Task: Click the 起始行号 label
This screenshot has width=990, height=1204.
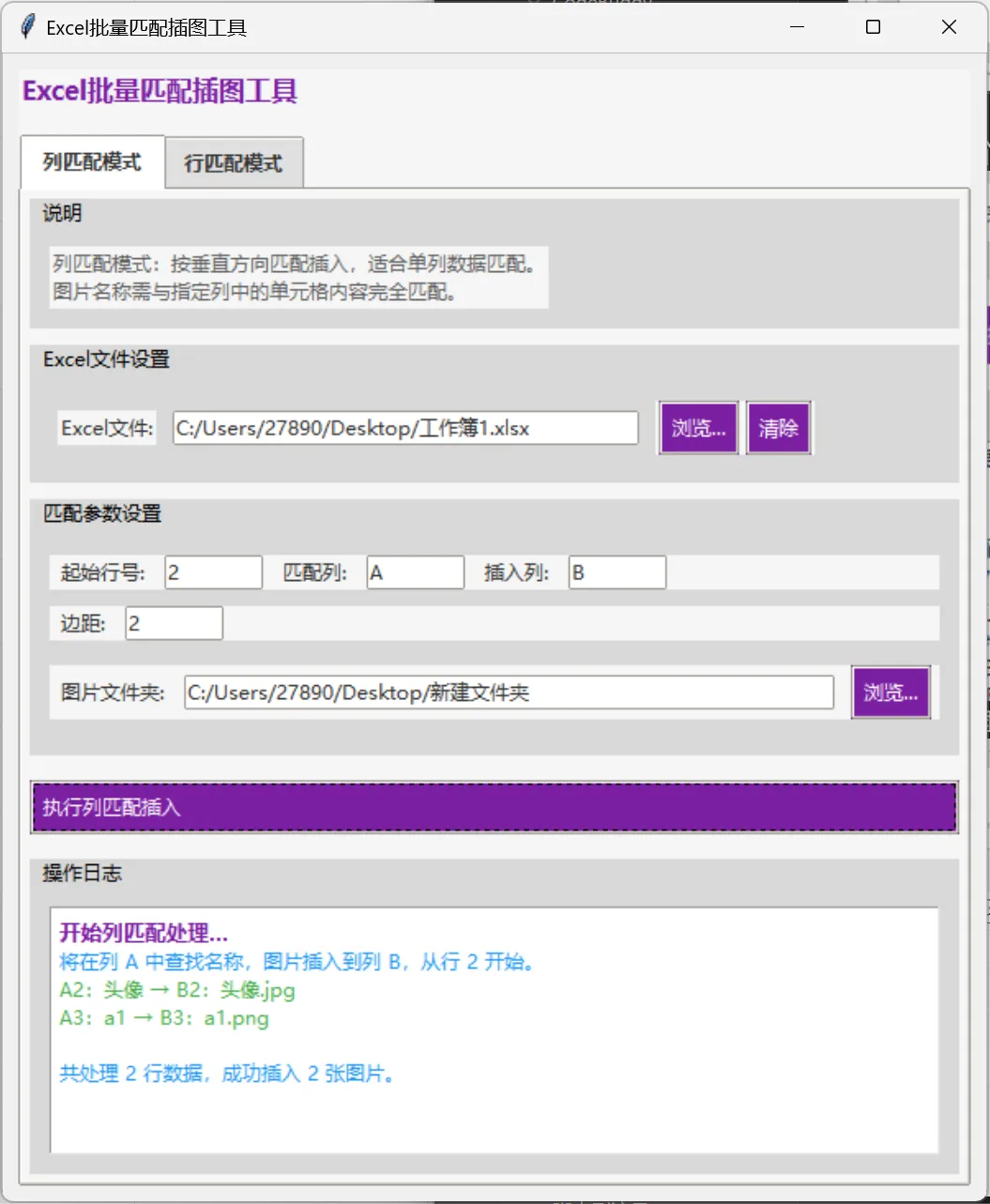Action: click(x=103, y=572)
